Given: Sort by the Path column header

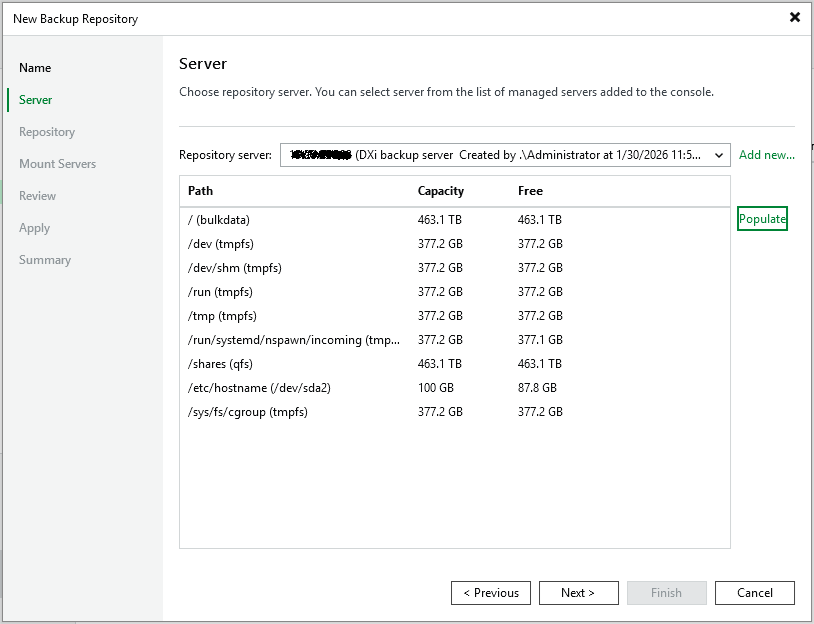Looking at the screenshot, I should click(x=201, y=191).
